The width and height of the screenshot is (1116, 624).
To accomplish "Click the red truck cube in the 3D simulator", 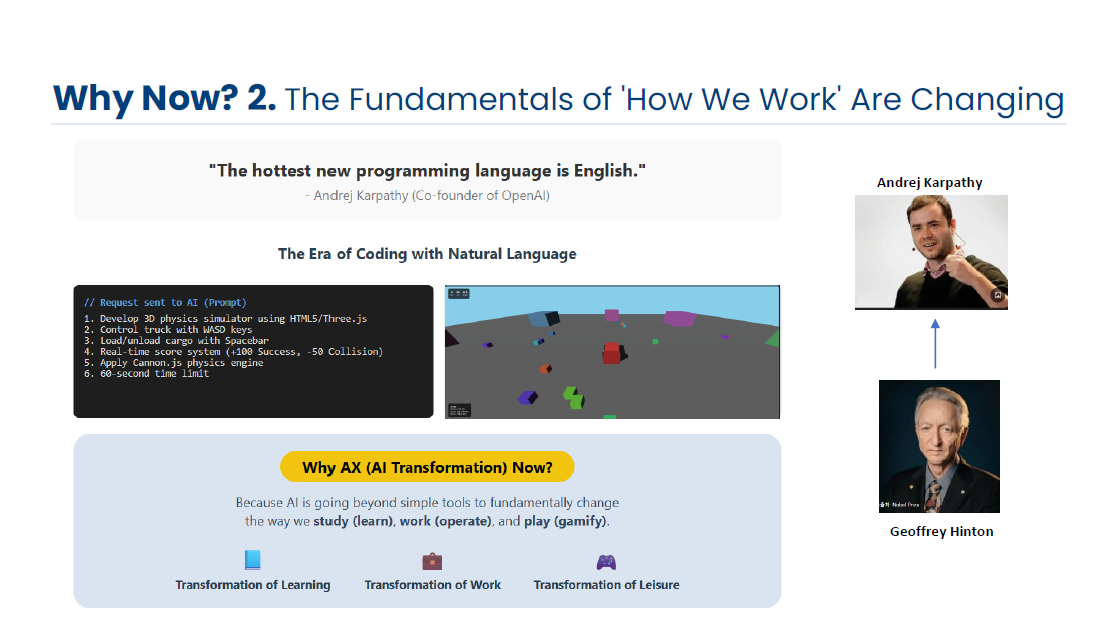I will tap(612, 352).
